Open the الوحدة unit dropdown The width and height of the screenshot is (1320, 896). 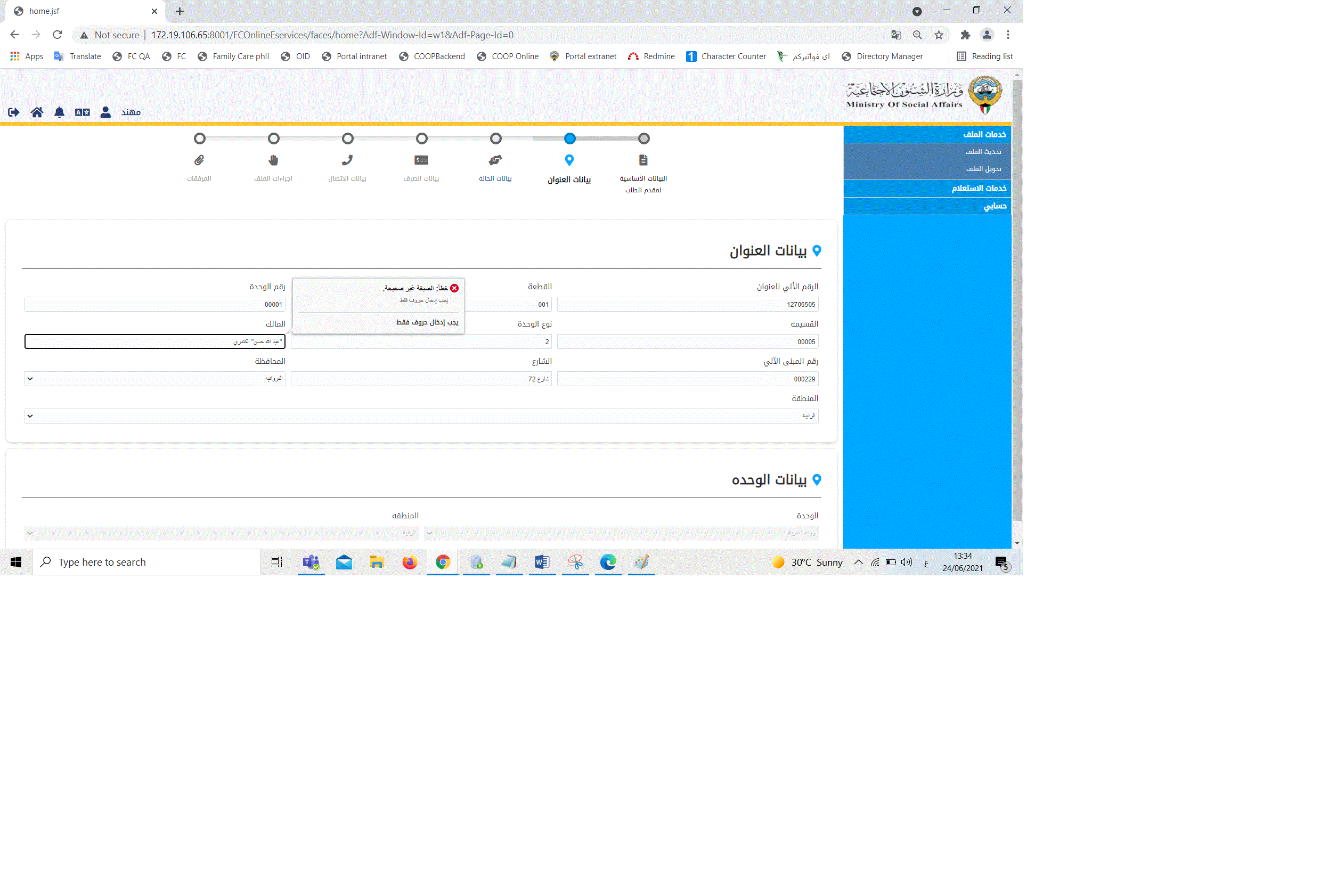[622, 534]
